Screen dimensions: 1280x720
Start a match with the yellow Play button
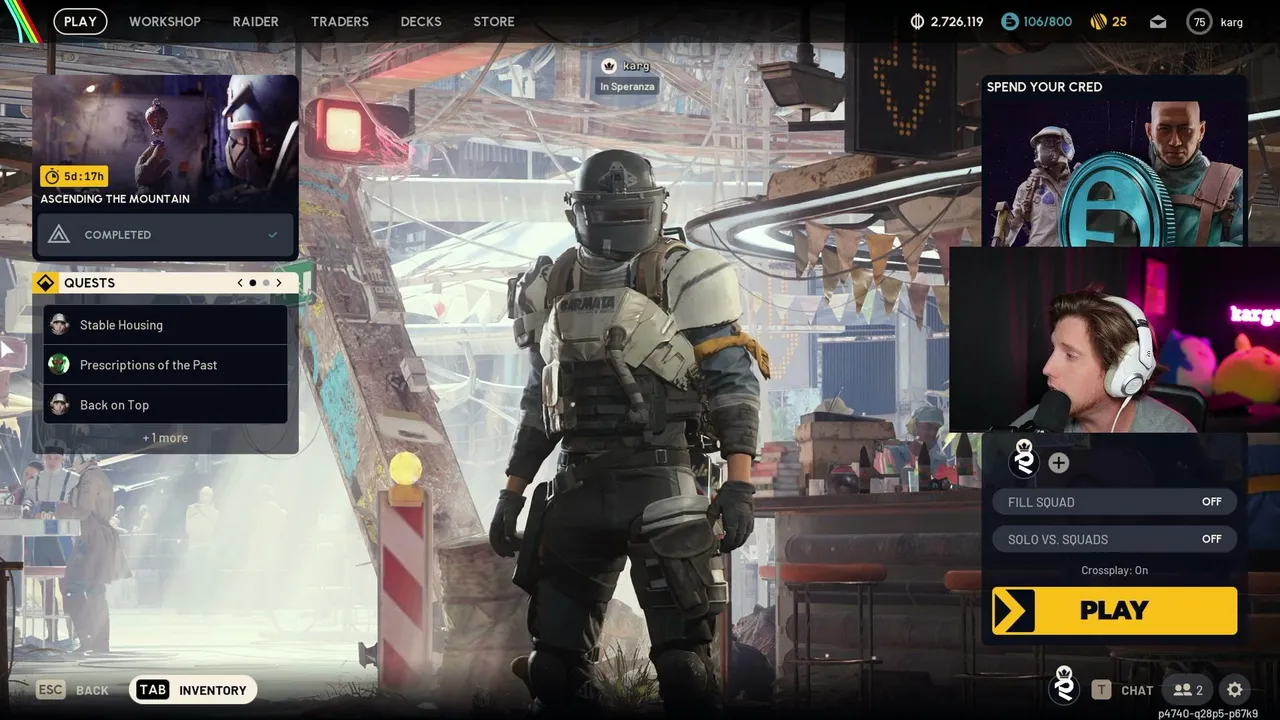1115,611
